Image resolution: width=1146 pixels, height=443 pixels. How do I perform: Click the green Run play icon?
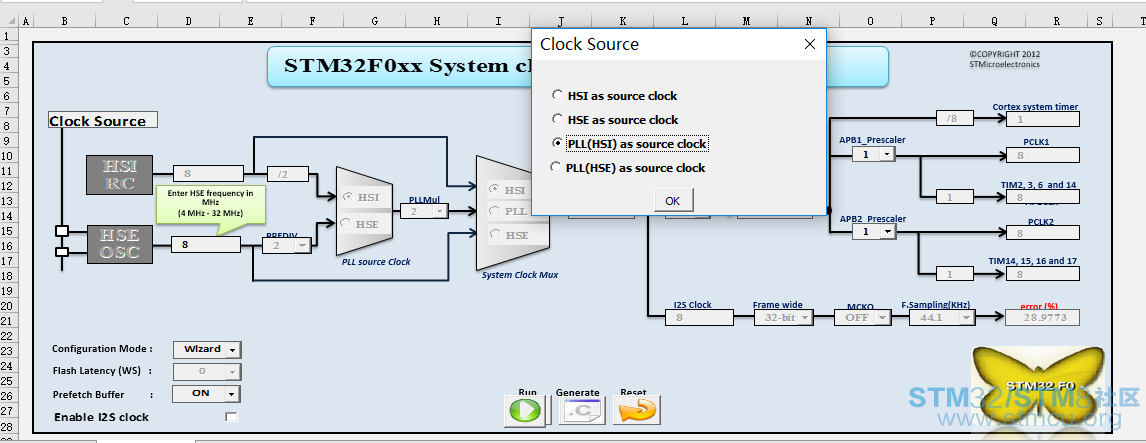523,411
